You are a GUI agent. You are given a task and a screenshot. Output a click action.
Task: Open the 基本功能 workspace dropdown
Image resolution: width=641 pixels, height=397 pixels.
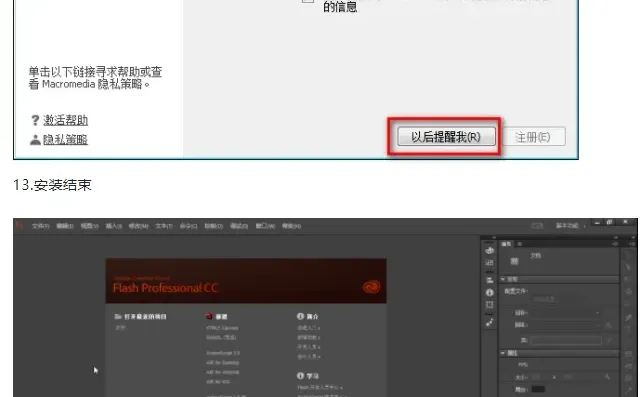pyautogui.click(x=570, y=226)
